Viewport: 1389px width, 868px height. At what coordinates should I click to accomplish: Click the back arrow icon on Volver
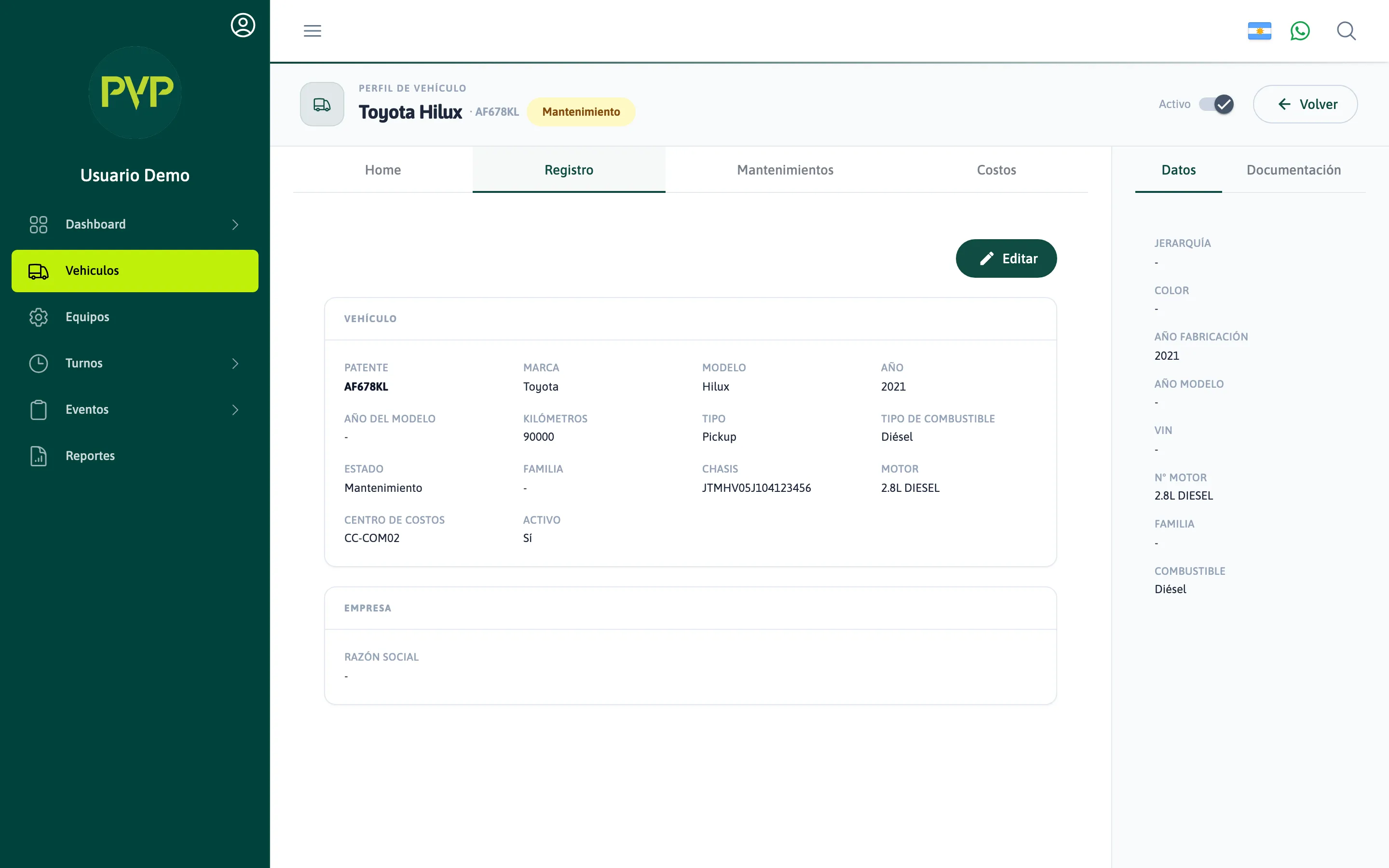pyautogui.click(x=1284, y=105)
